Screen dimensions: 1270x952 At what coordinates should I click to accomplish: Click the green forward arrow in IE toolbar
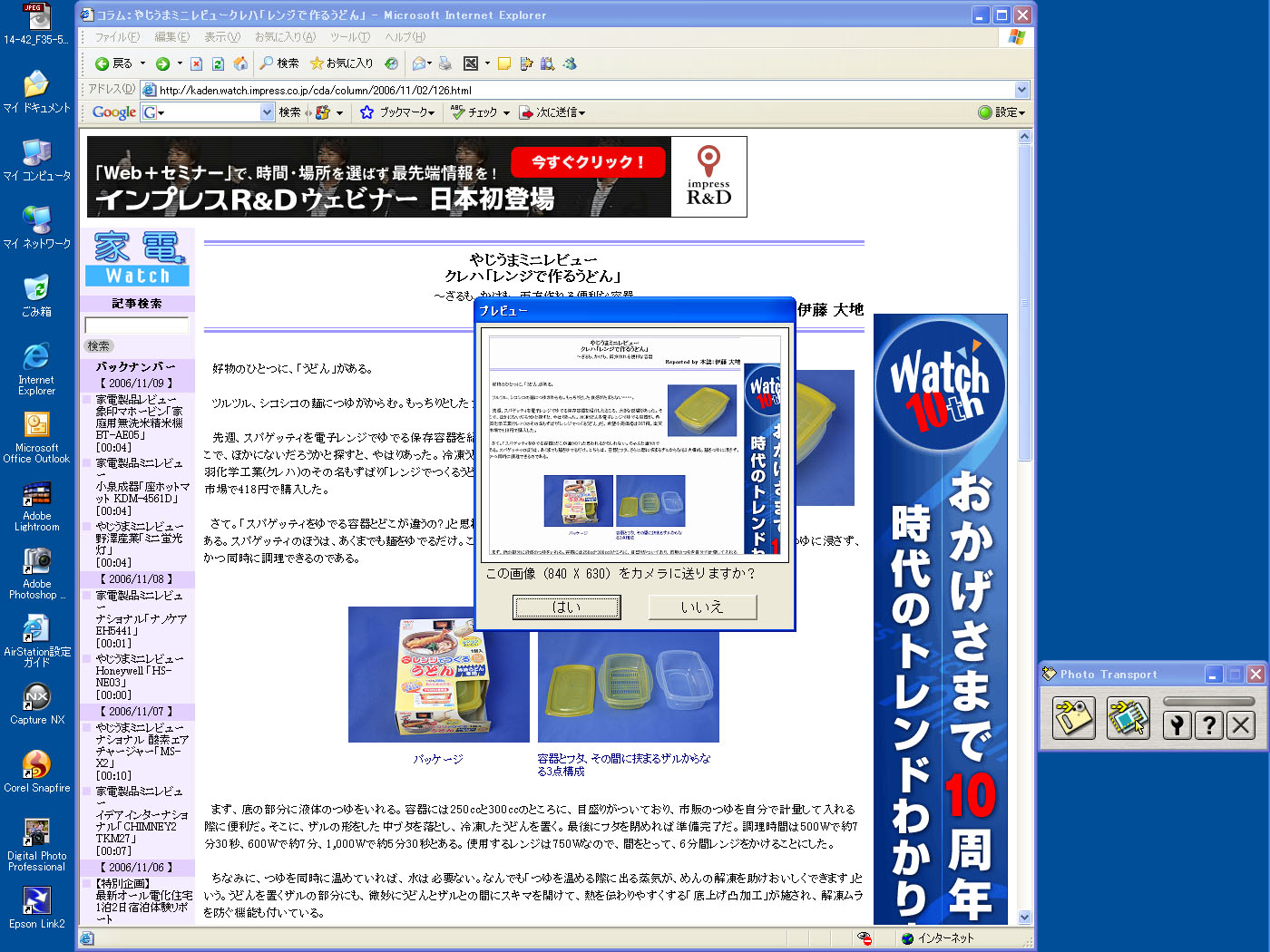162,63
